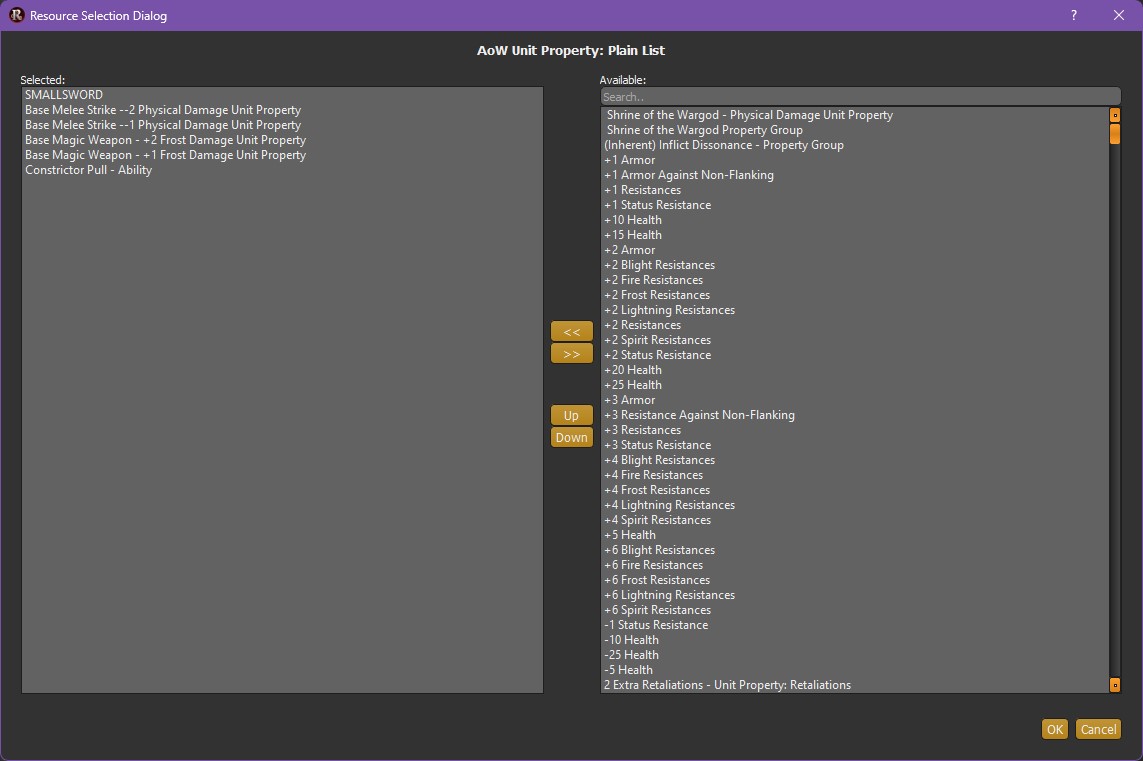Click the Search field above Available list
Screen dimensions: 1143x761
coord(860,97)
